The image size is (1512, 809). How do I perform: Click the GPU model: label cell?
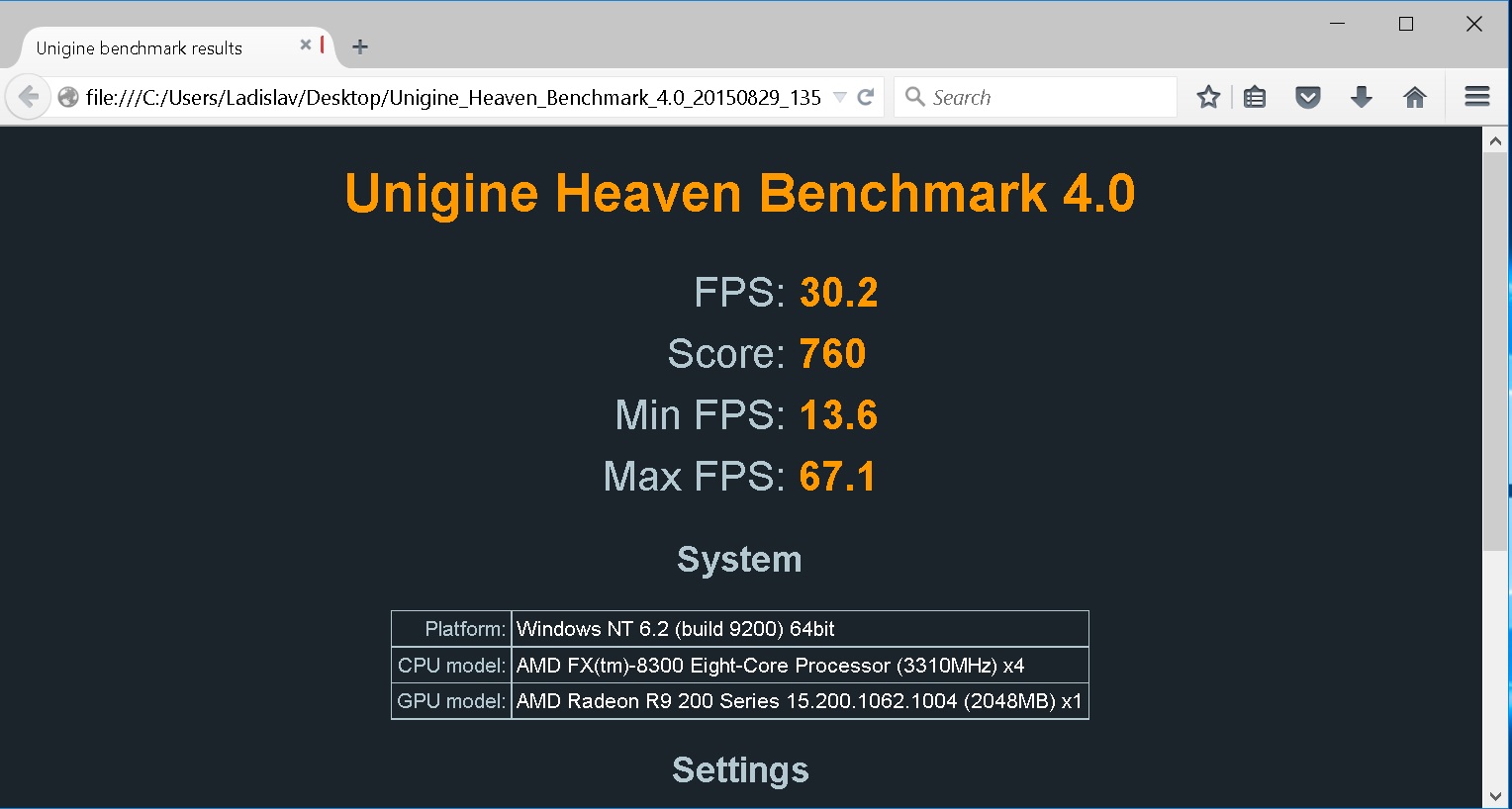451,701
